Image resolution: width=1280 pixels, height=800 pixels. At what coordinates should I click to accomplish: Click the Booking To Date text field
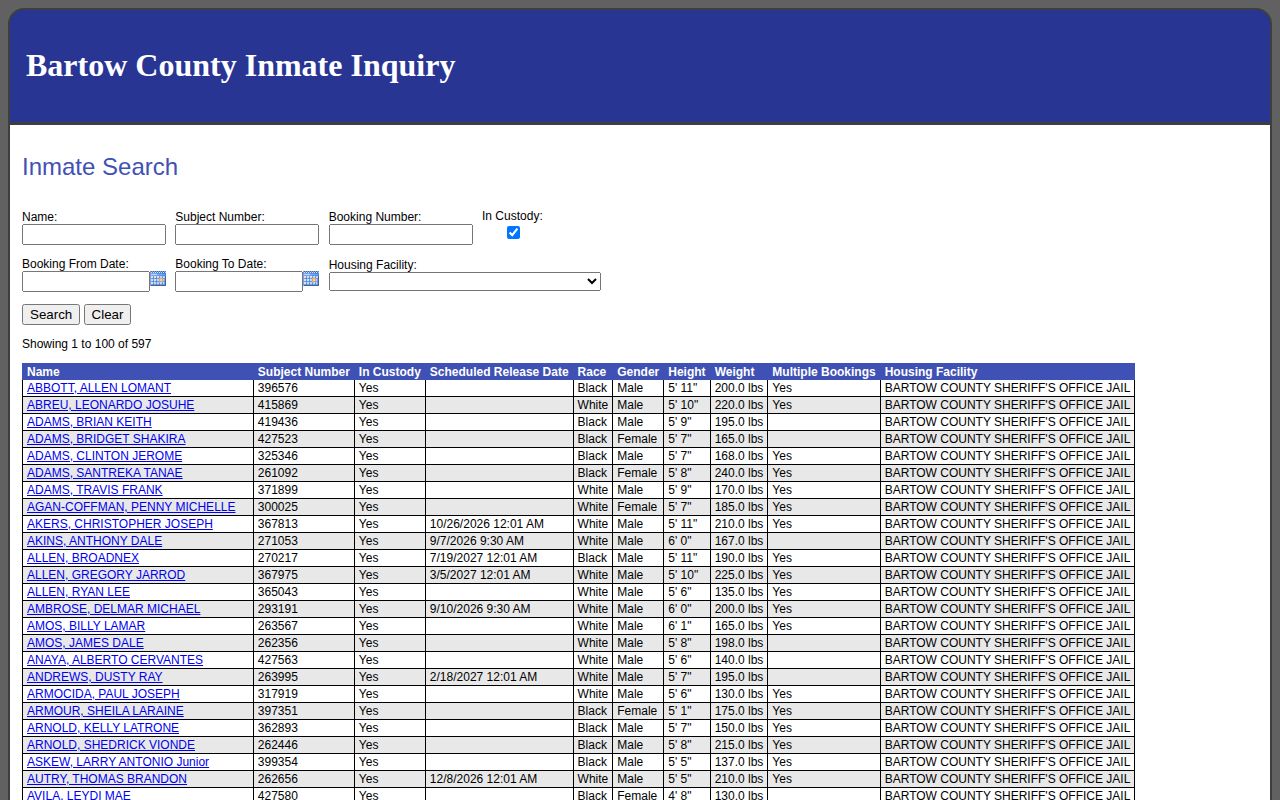(239, 282)
